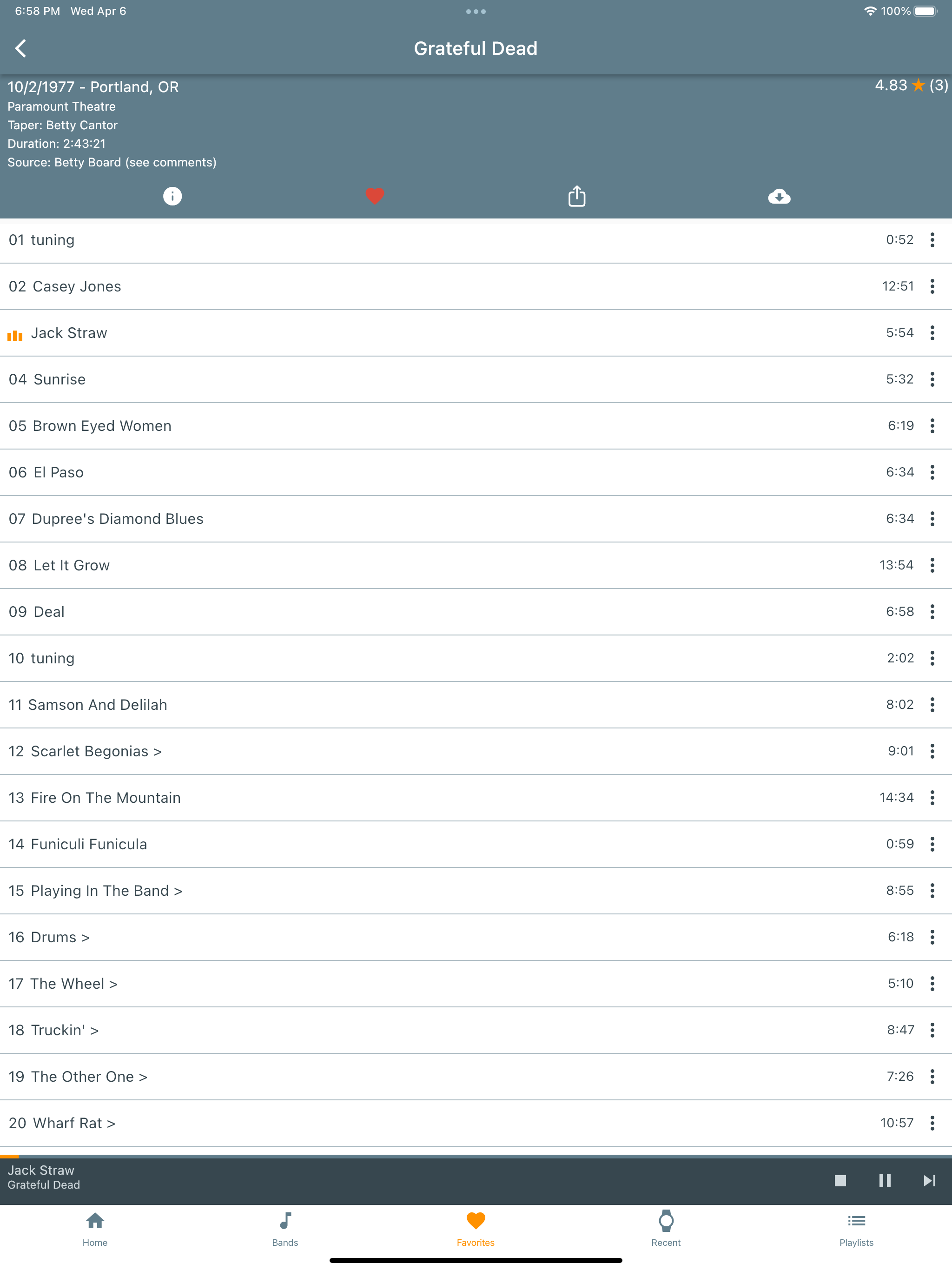Tap the home indicator bar
Viewport: 952px width, 1270px height.
tap(476, 1260)
